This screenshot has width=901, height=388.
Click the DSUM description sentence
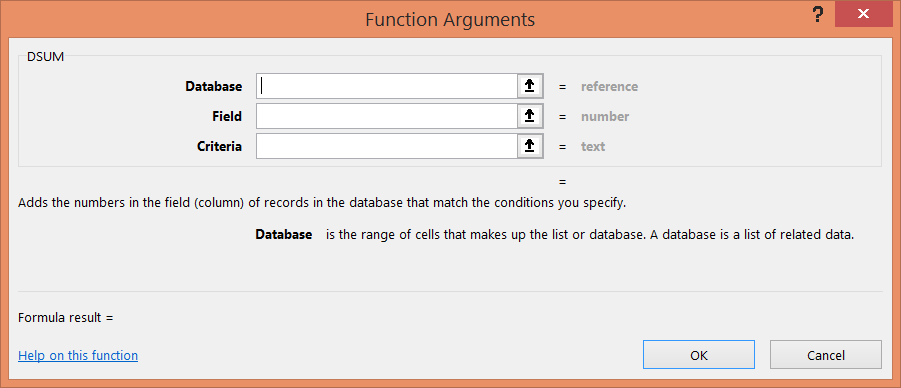tap(322, 203)
